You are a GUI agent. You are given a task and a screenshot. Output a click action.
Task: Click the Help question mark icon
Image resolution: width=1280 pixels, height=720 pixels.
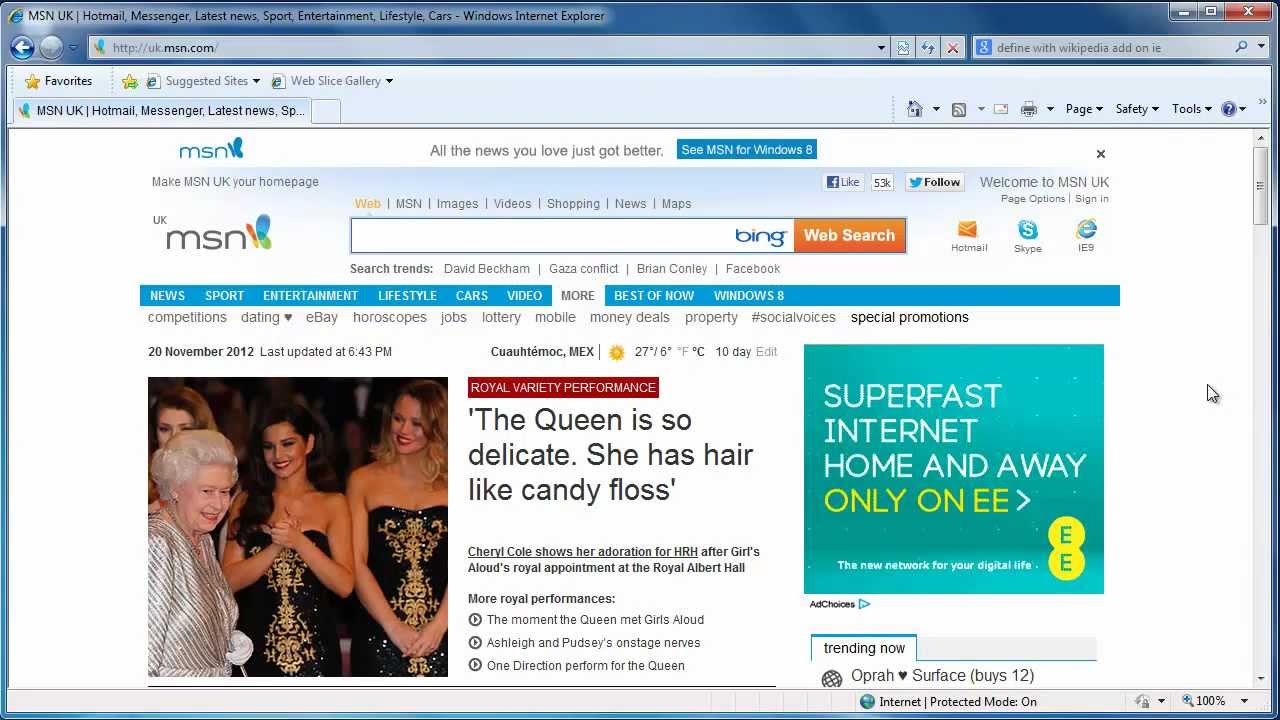point(1229,109)
